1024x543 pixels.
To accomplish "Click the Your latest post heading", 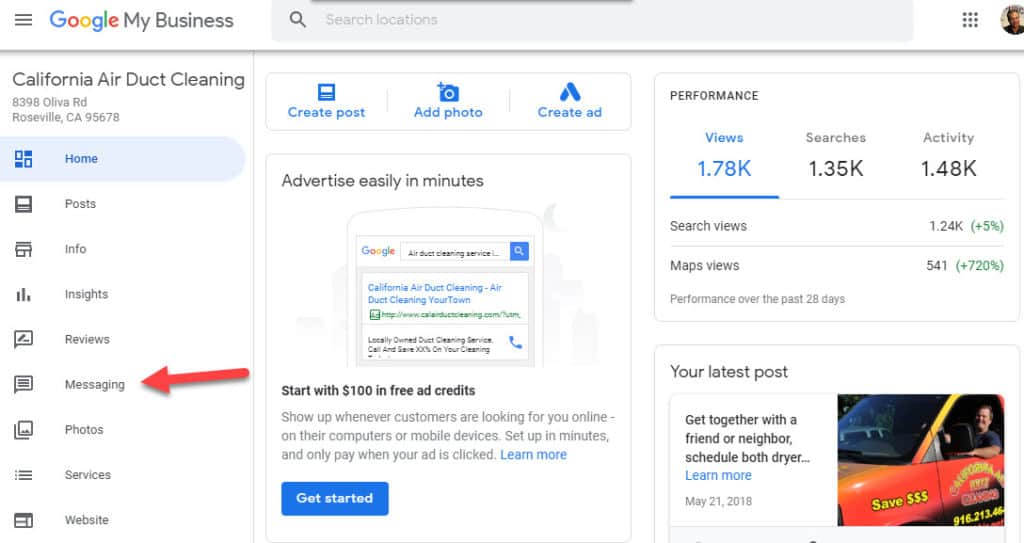I will (729, 372).
